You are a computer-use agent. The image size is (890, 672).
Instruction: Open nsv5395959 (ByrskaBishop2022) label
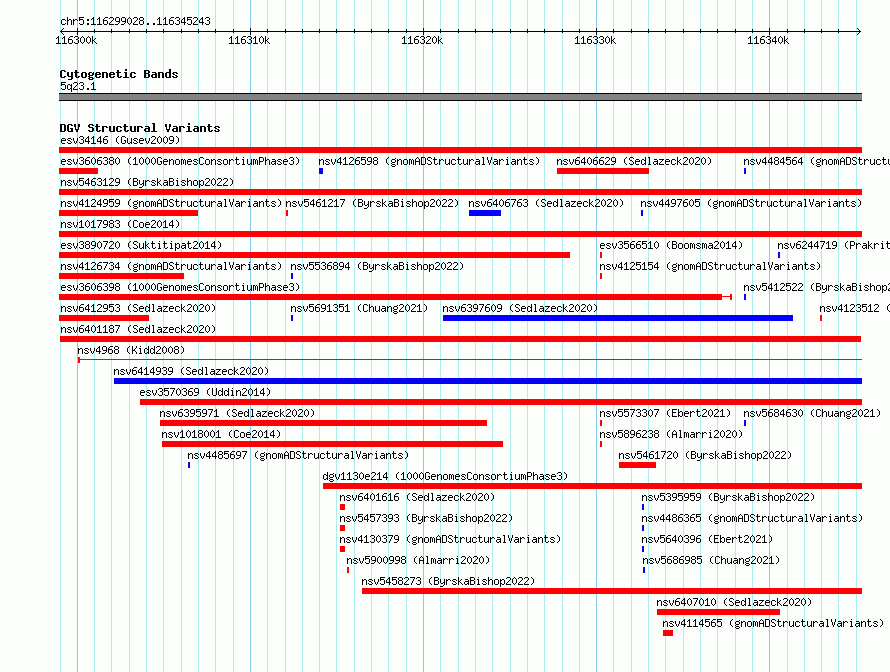point(728,497)
